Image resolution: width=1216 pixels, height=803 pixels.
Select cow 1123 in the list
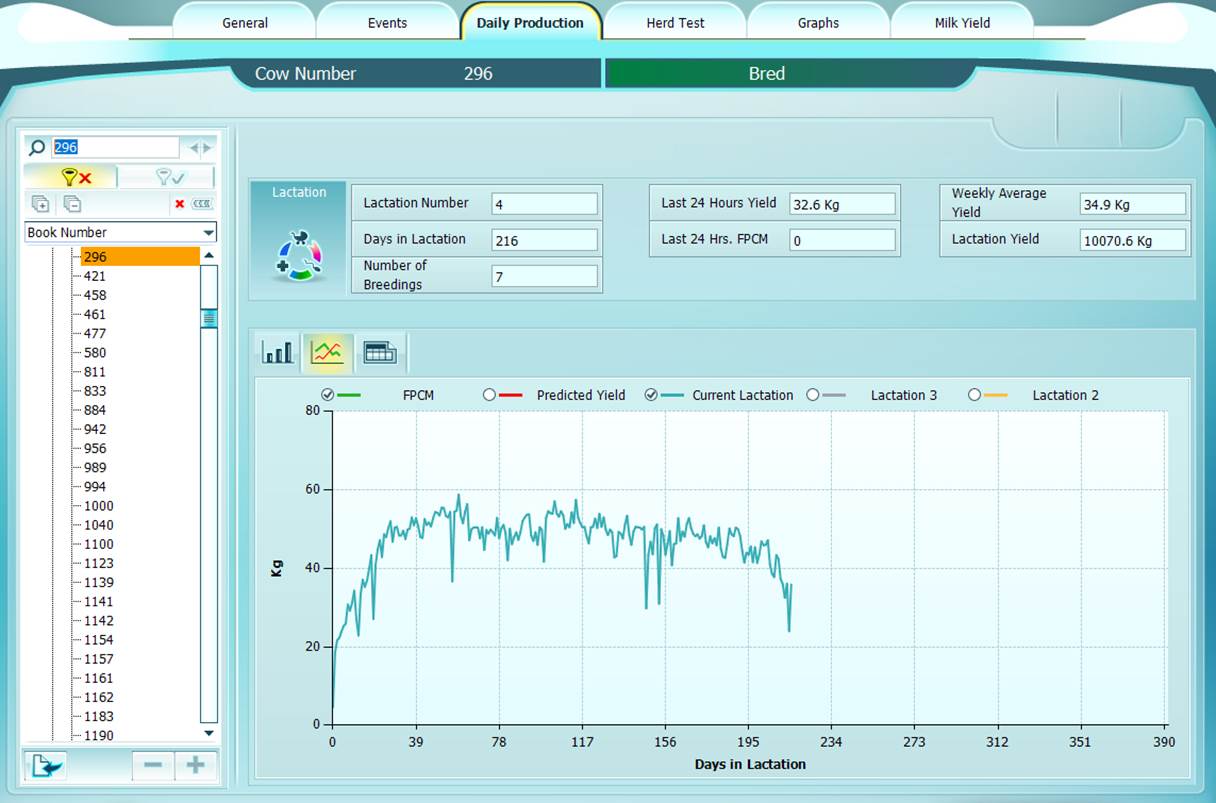[99, 563]
